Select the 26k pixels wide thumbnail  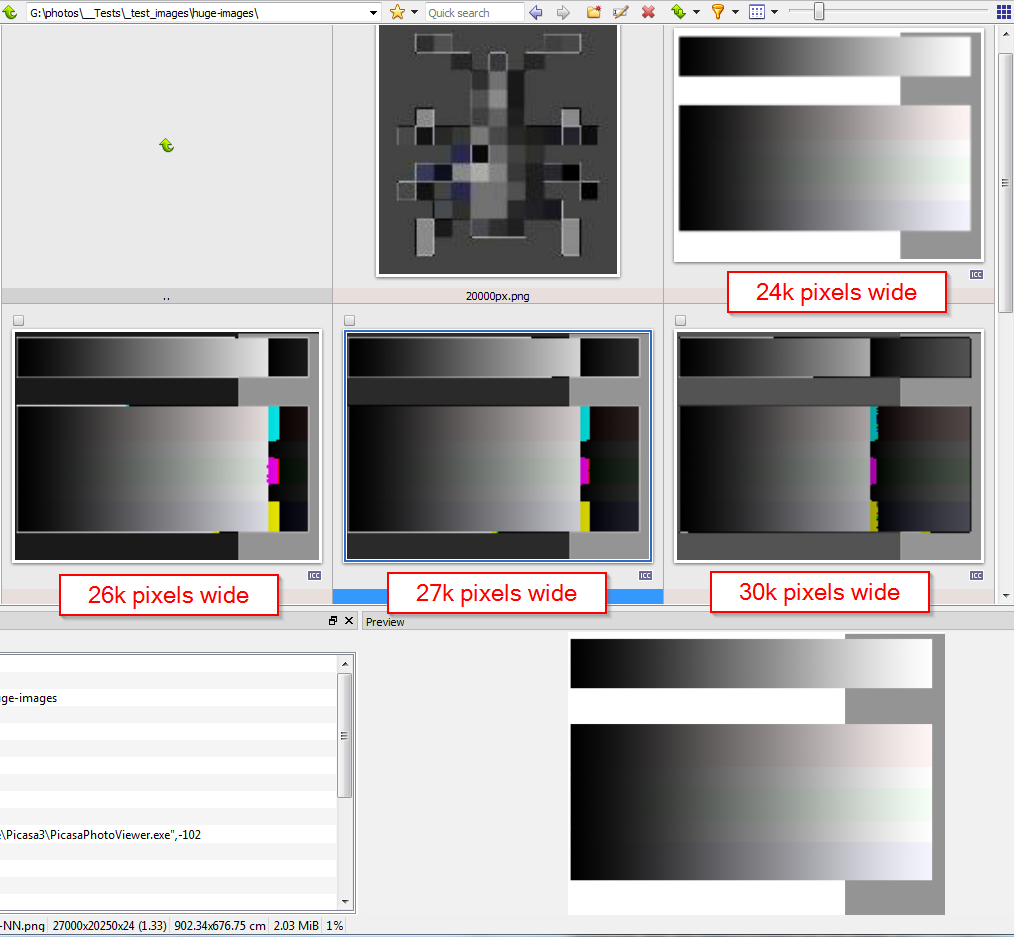pos(167,446)
